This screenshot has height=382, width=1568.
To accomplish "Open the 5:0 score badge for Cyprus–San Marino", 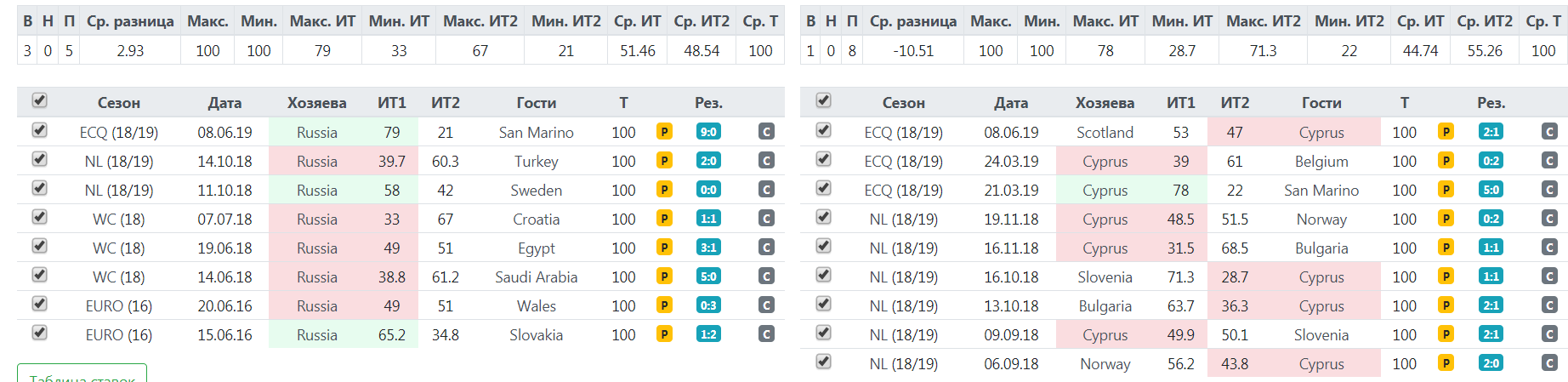I will point(1491,190).
